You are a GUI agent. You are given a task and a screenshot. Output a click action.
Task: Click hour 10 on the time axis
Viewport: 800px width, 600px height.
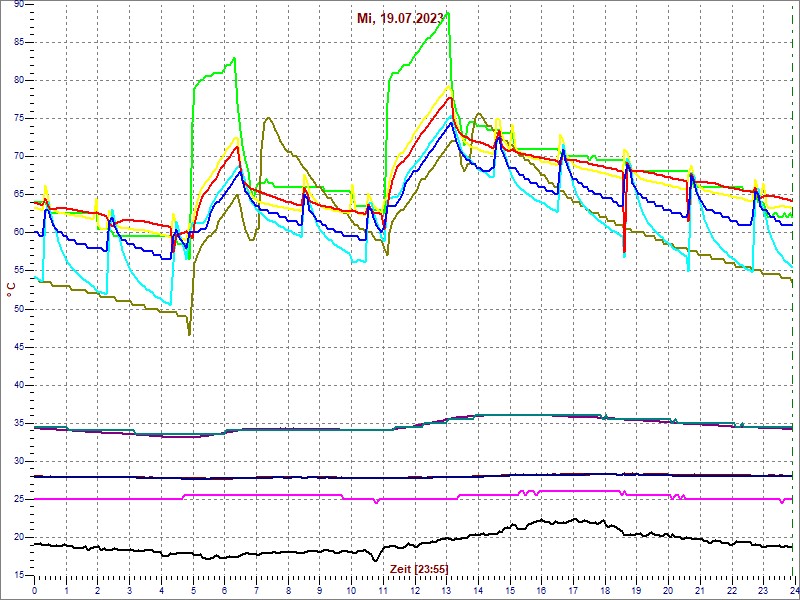point(352,590)
